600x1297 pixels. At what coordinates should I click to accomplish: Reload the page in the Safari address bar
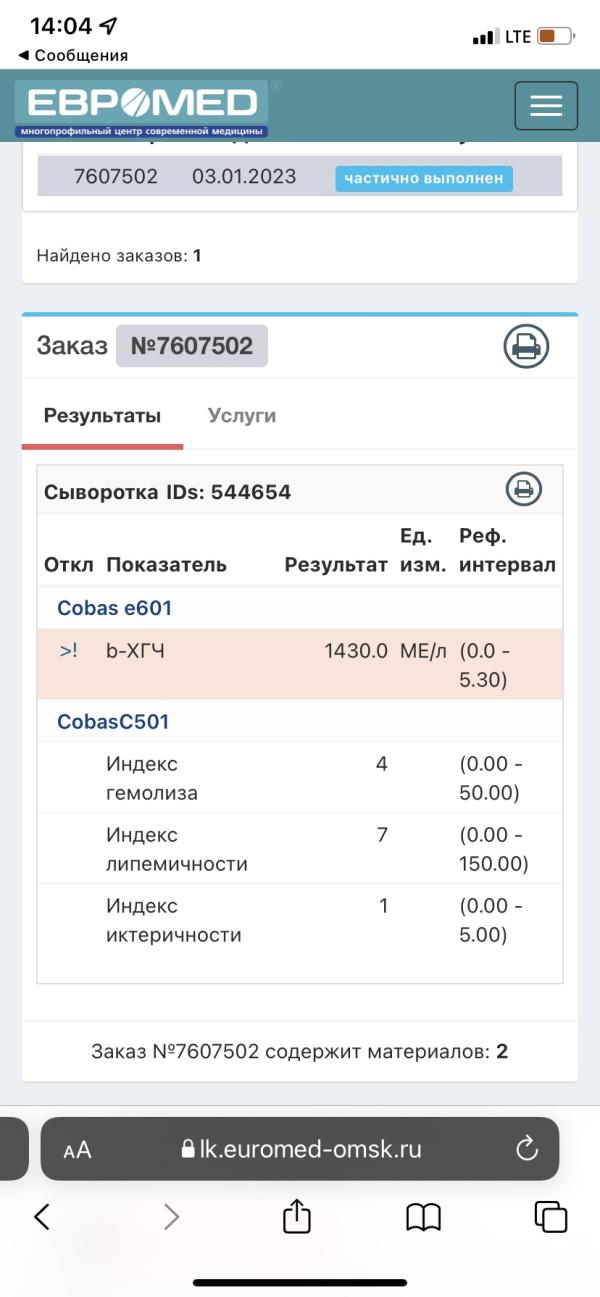pos(527,1149)
